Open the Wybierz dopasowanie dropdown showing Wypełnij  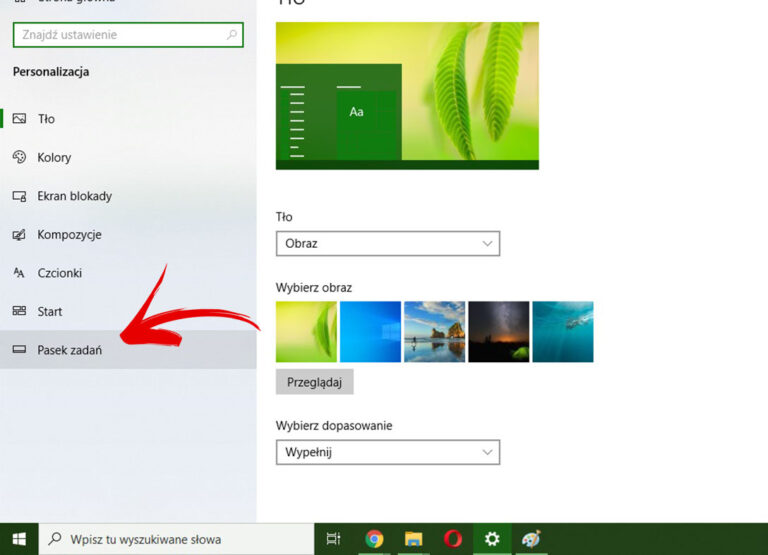pos(388,452)
